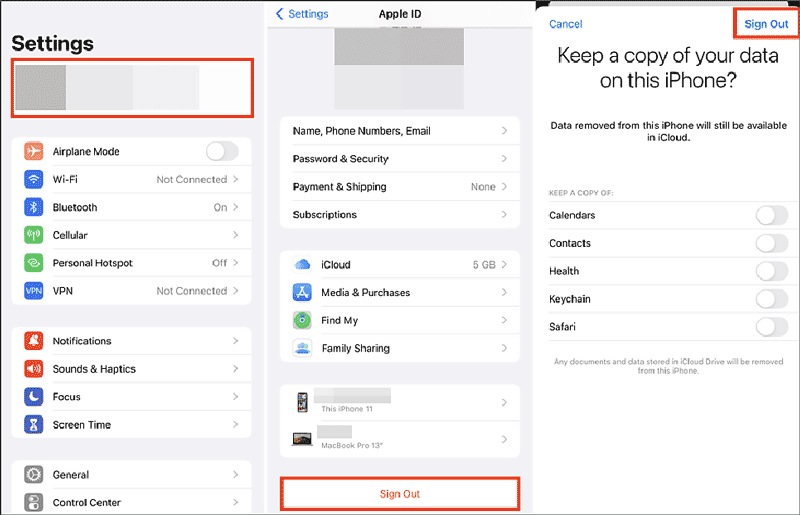This screenshot has width=800, height=515.
Task: Tap Cancel on the keep-a-copy dialog
Action: [x=565, y=24]
